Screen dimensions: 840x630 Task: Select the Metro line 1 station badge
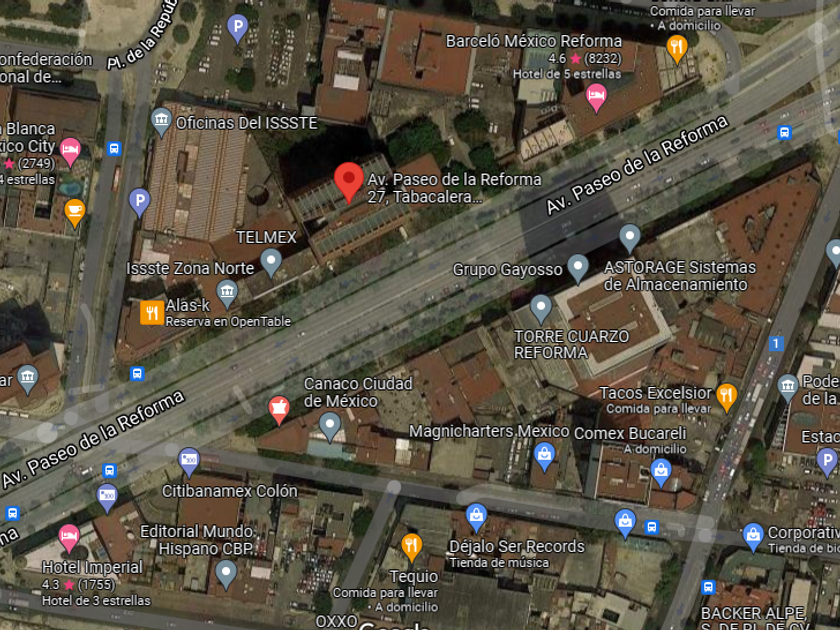[775, 343]
